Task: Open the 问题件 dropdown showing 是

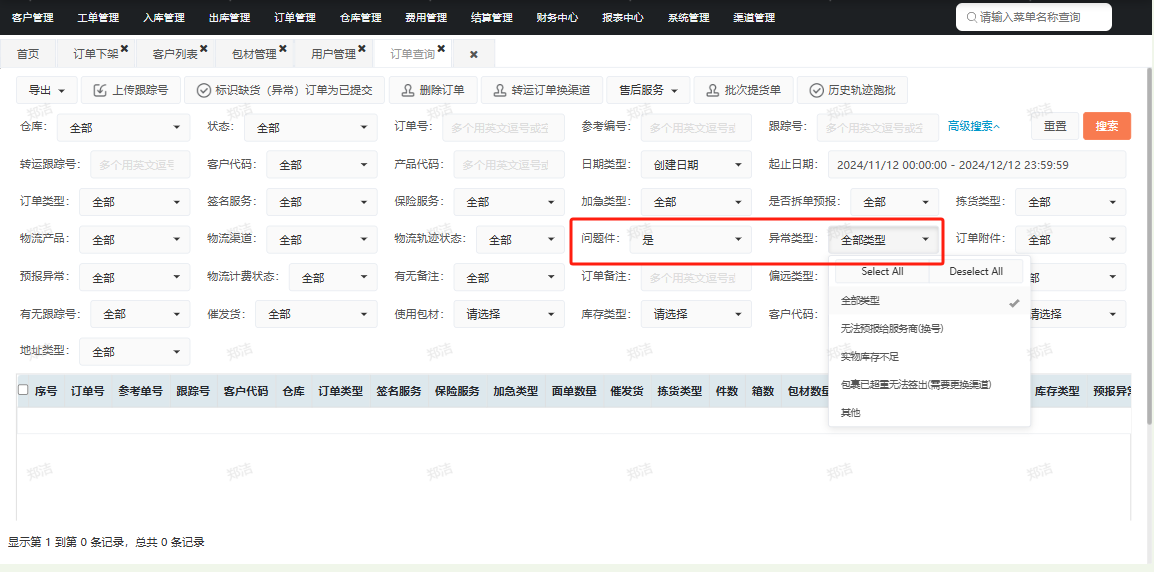Action: point(690,239)
